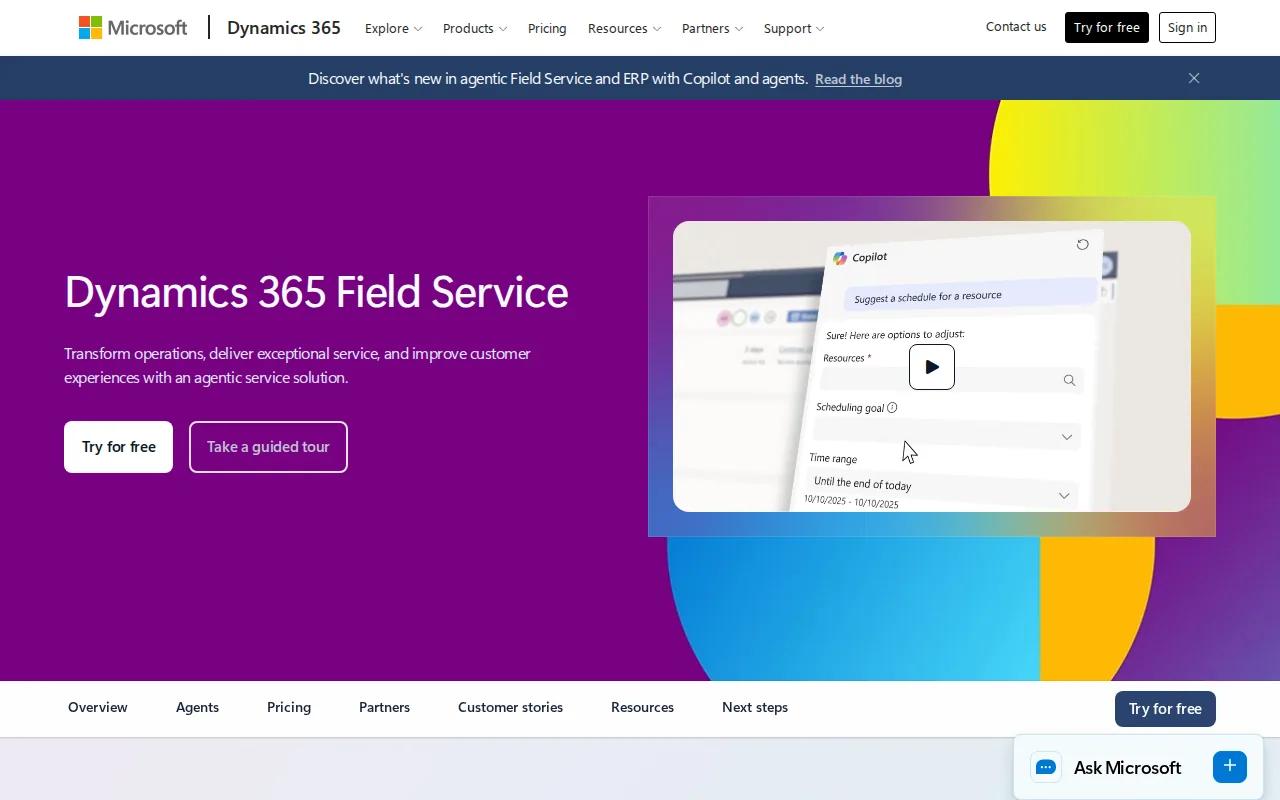Open the Dynamics 365 home link
This screenshot has width=1280, height=800.
(x=284, y=28)
